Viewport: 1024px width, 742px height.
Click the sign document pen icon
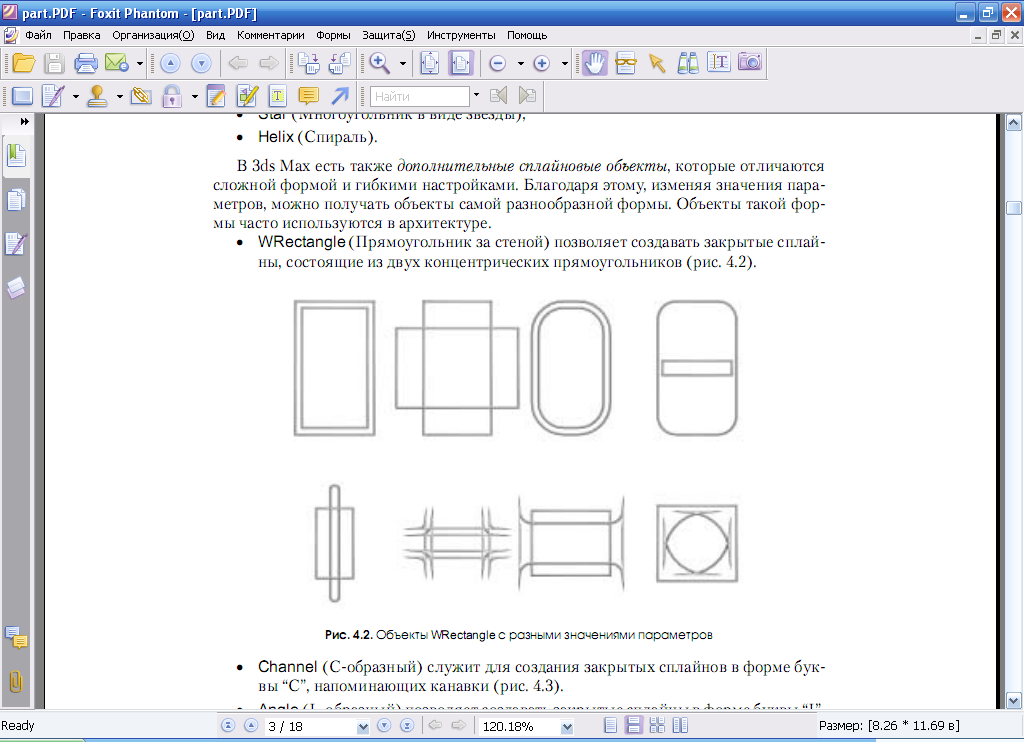tap(53, 97)
